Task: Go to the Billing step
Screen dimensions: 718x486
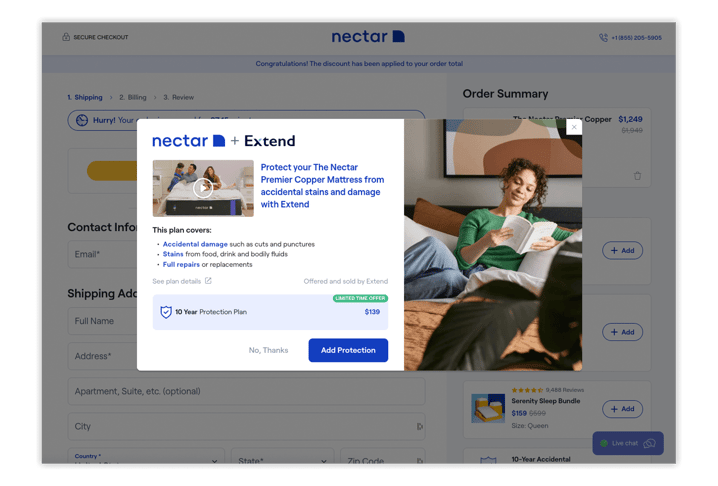Action: [133, 97]
